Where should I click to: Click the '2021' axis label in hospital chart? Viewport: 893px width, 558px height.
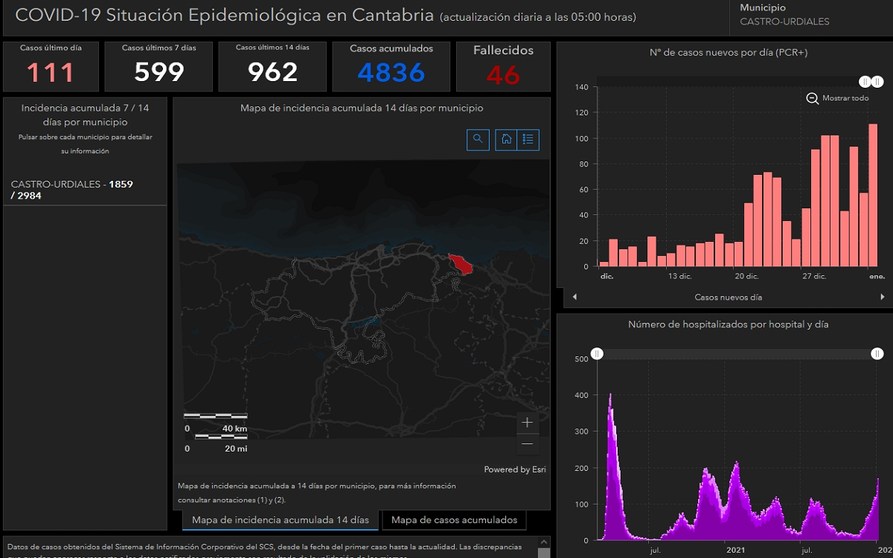735,551
